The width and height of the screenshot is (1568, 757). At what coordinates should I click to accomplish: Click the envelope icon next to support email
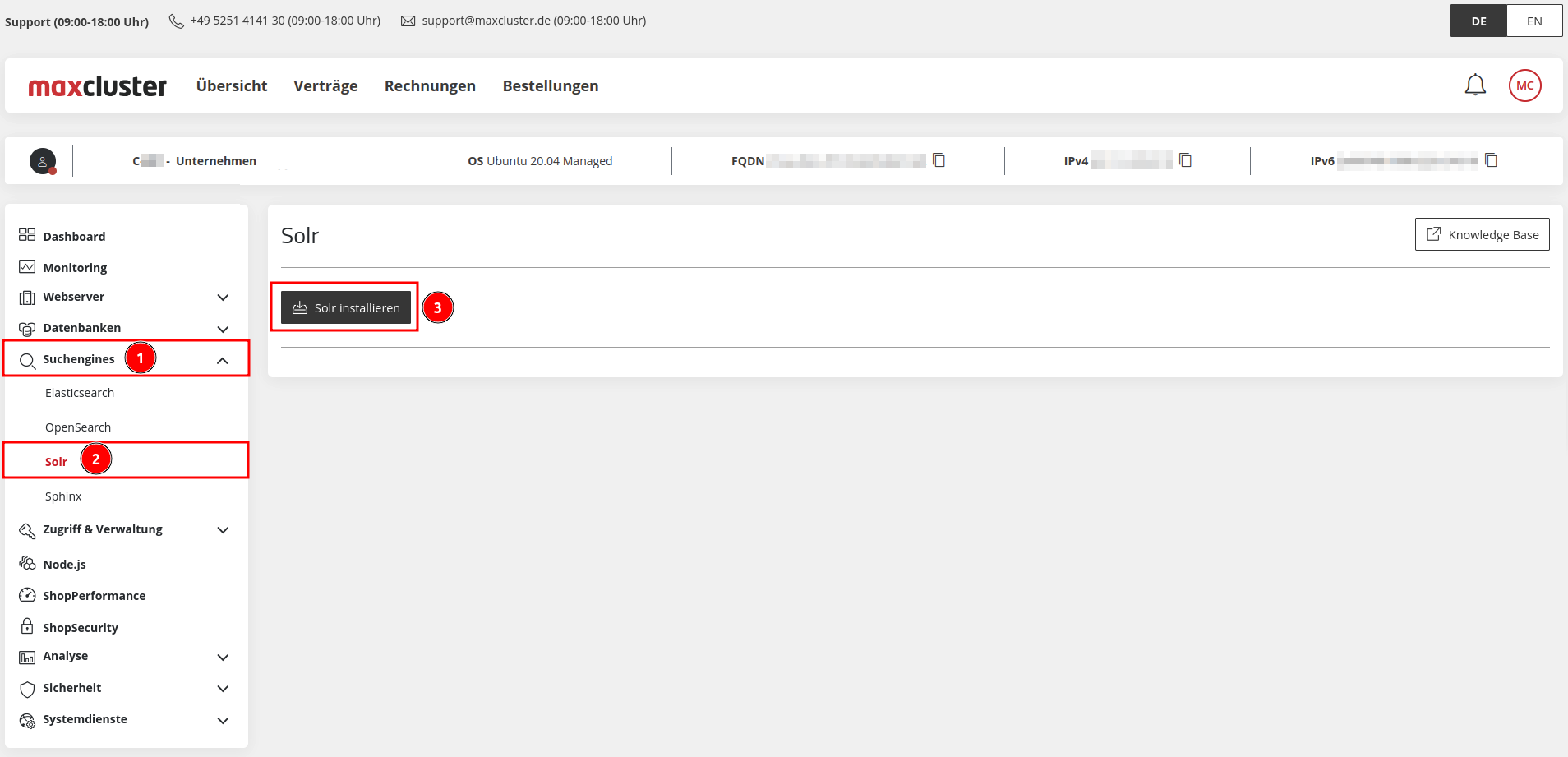tap(408, 21)
